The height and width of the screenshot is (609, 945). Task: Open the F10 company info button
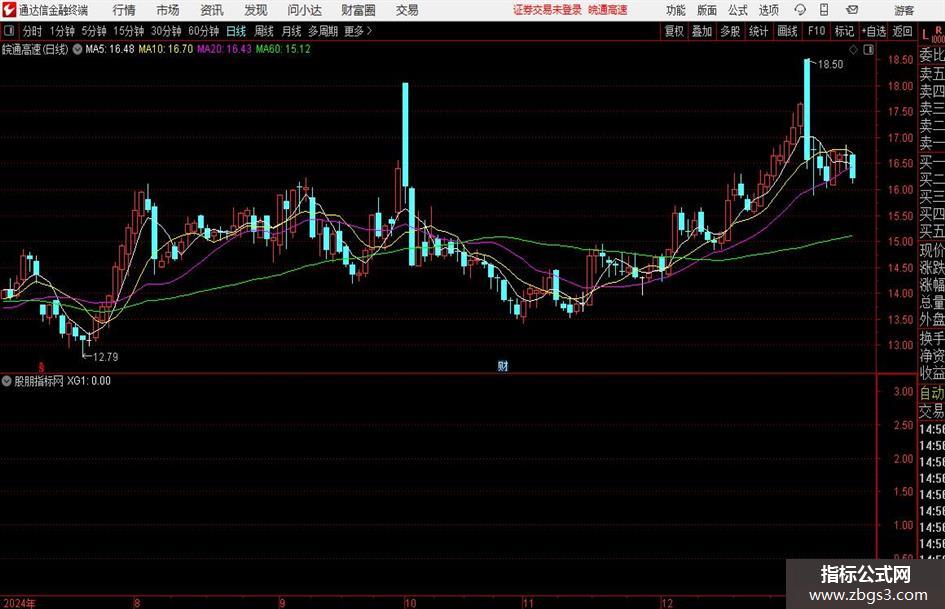(x=817, y=31)
